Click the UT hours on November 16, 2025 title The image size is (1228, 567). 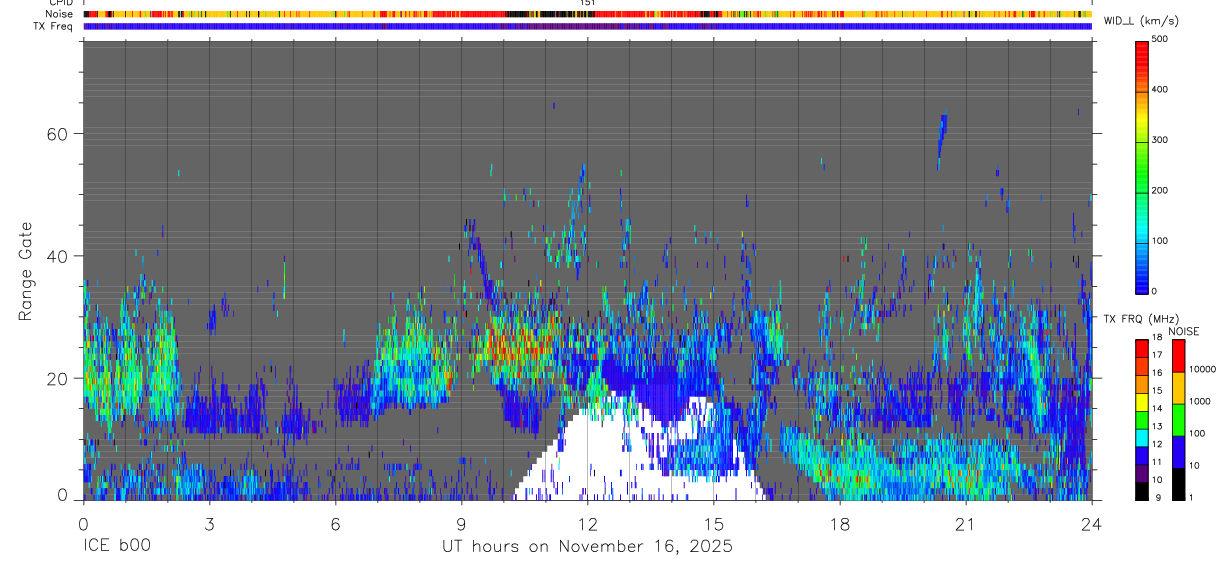587,547
